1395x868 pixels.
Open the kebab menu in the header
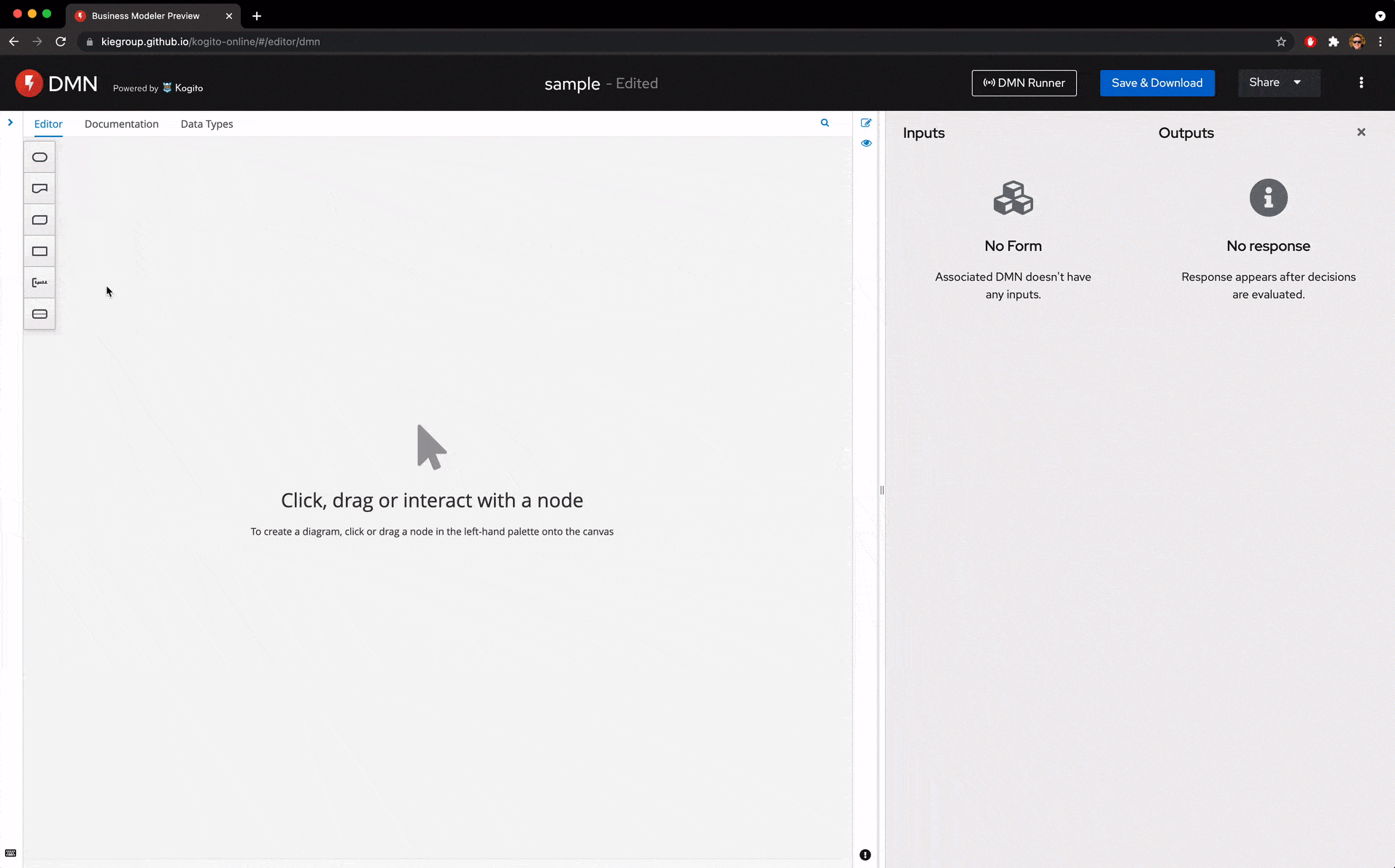pyautogui.click(x=1361, y=83)
